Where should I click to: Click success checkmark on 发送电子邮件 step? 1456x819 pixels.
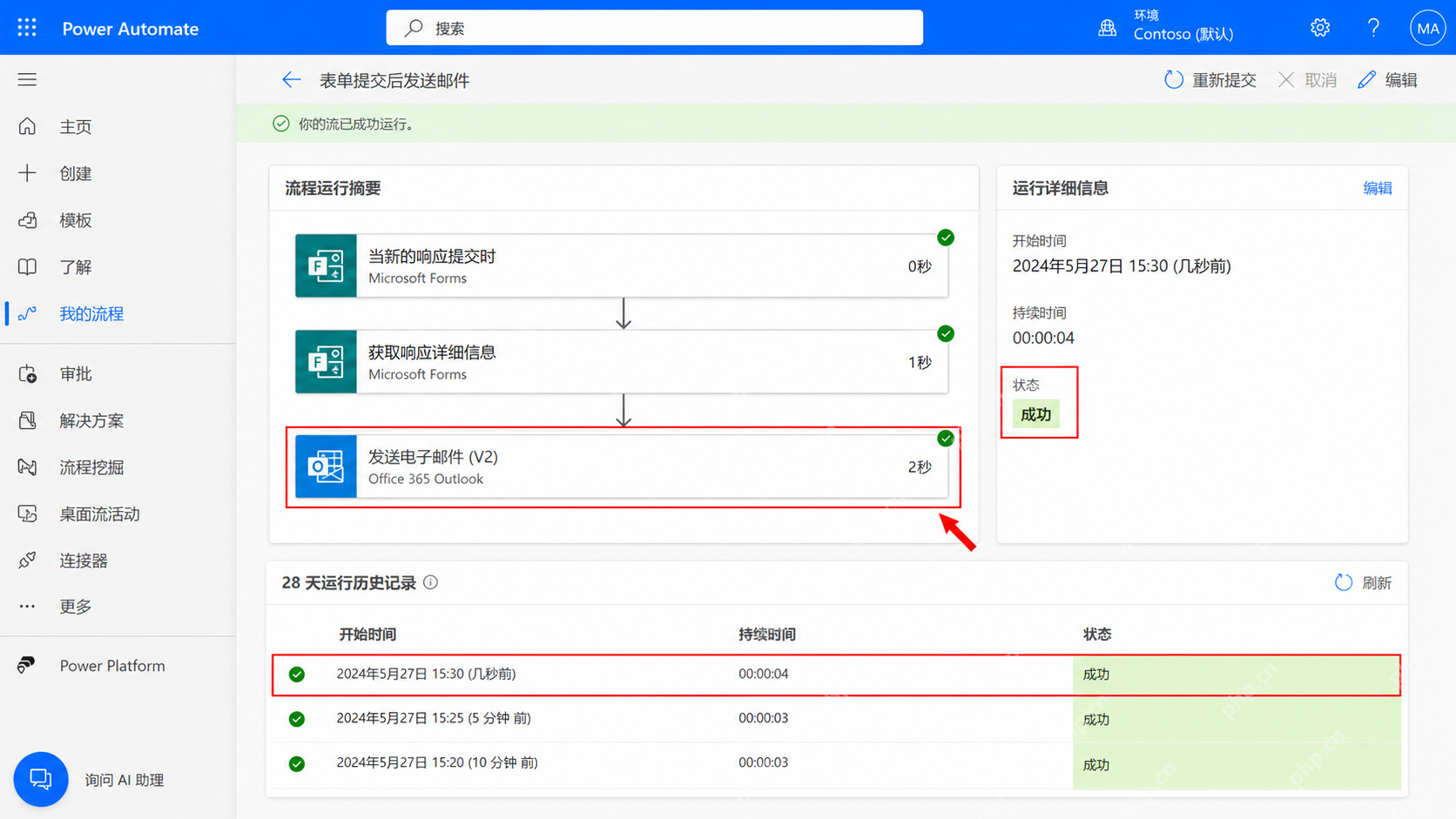[946, 438]
